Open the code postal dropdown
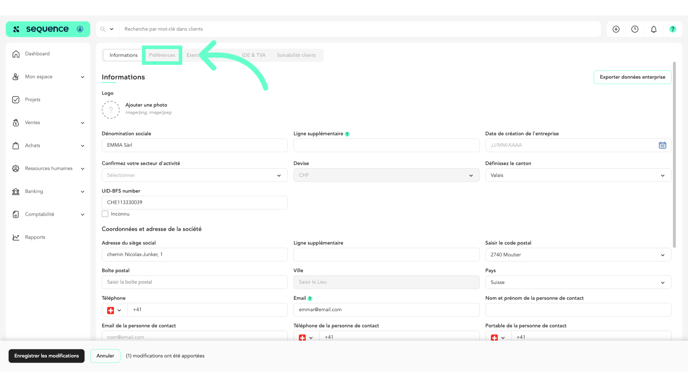Screen dimensions: 688x387 pyautogui.click(x=578, y=255)
